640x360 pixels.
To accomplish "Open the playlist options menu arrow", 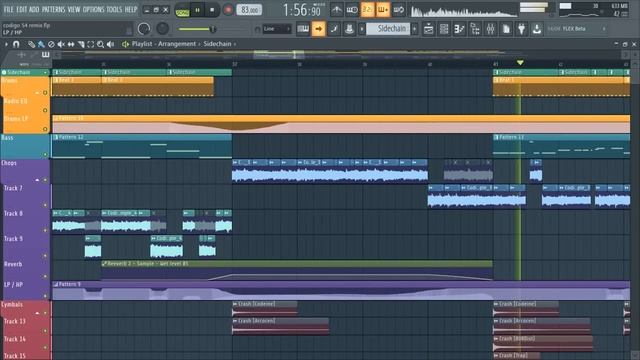I will tap(6, 44).
